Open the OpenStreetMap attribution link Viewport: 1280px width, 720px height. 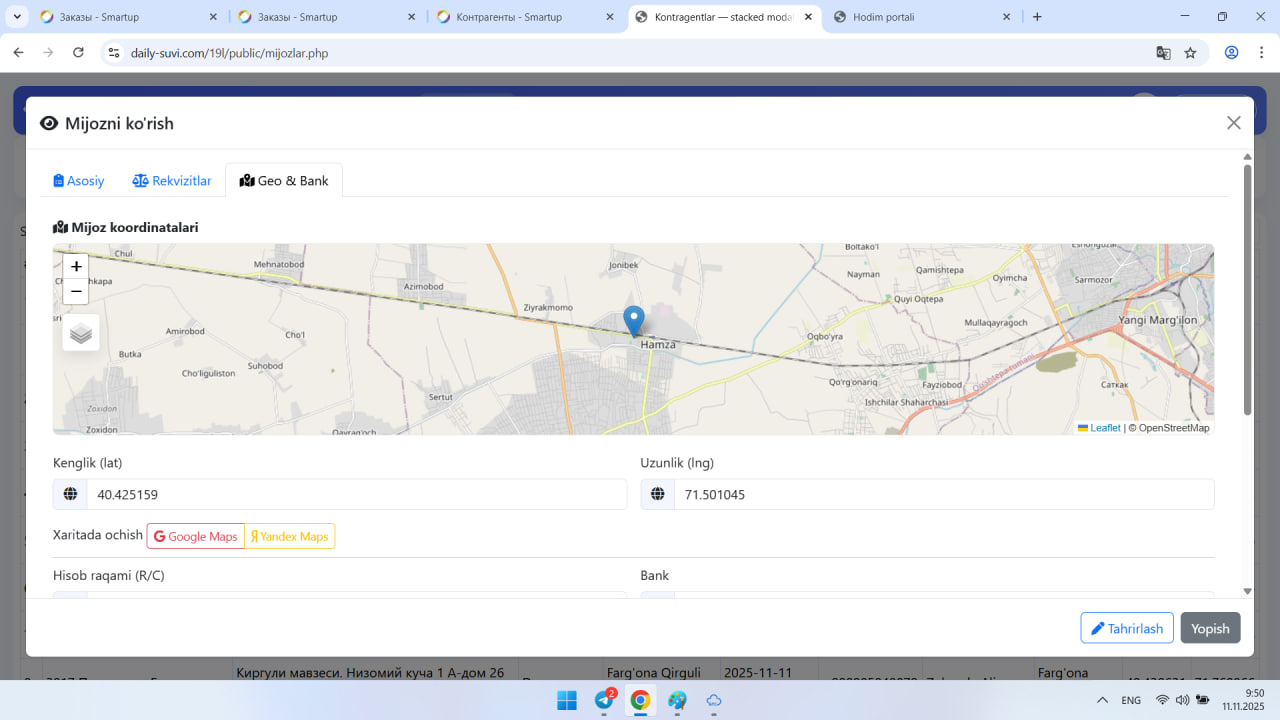click(x=1174, y=428)
